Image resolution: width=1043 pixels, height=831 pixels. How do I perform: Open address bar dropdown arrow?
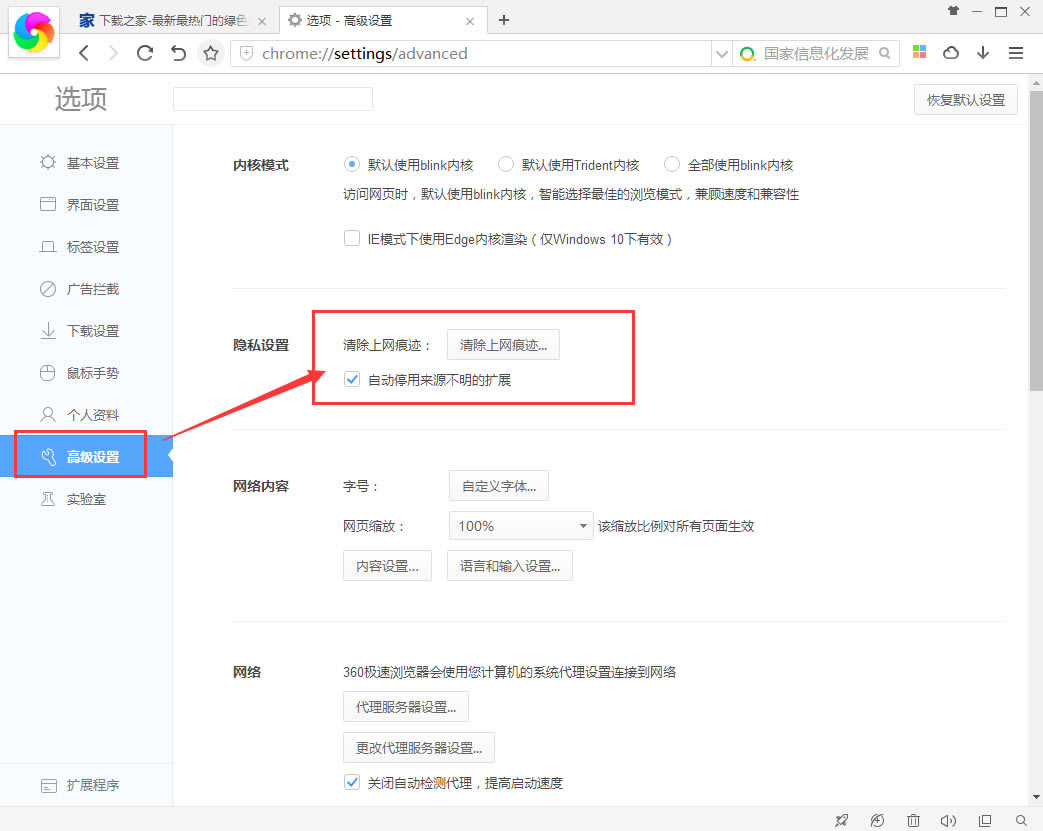[x=721, y=54]
